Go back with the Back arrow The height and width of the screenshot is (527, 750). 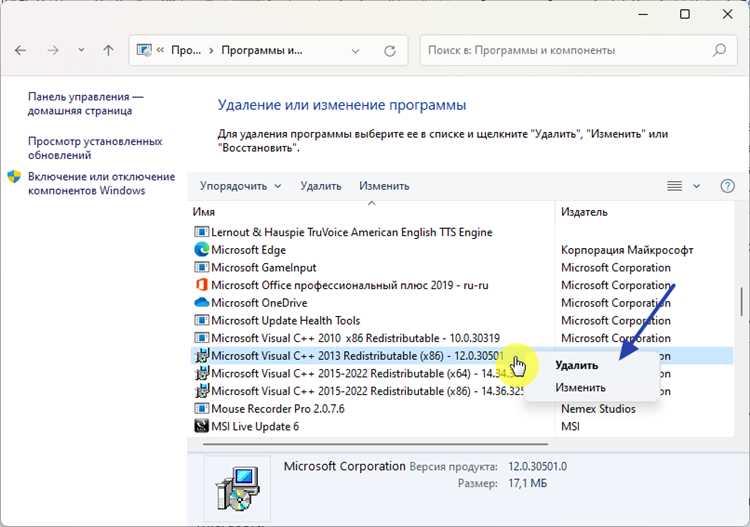pos(20,50)
